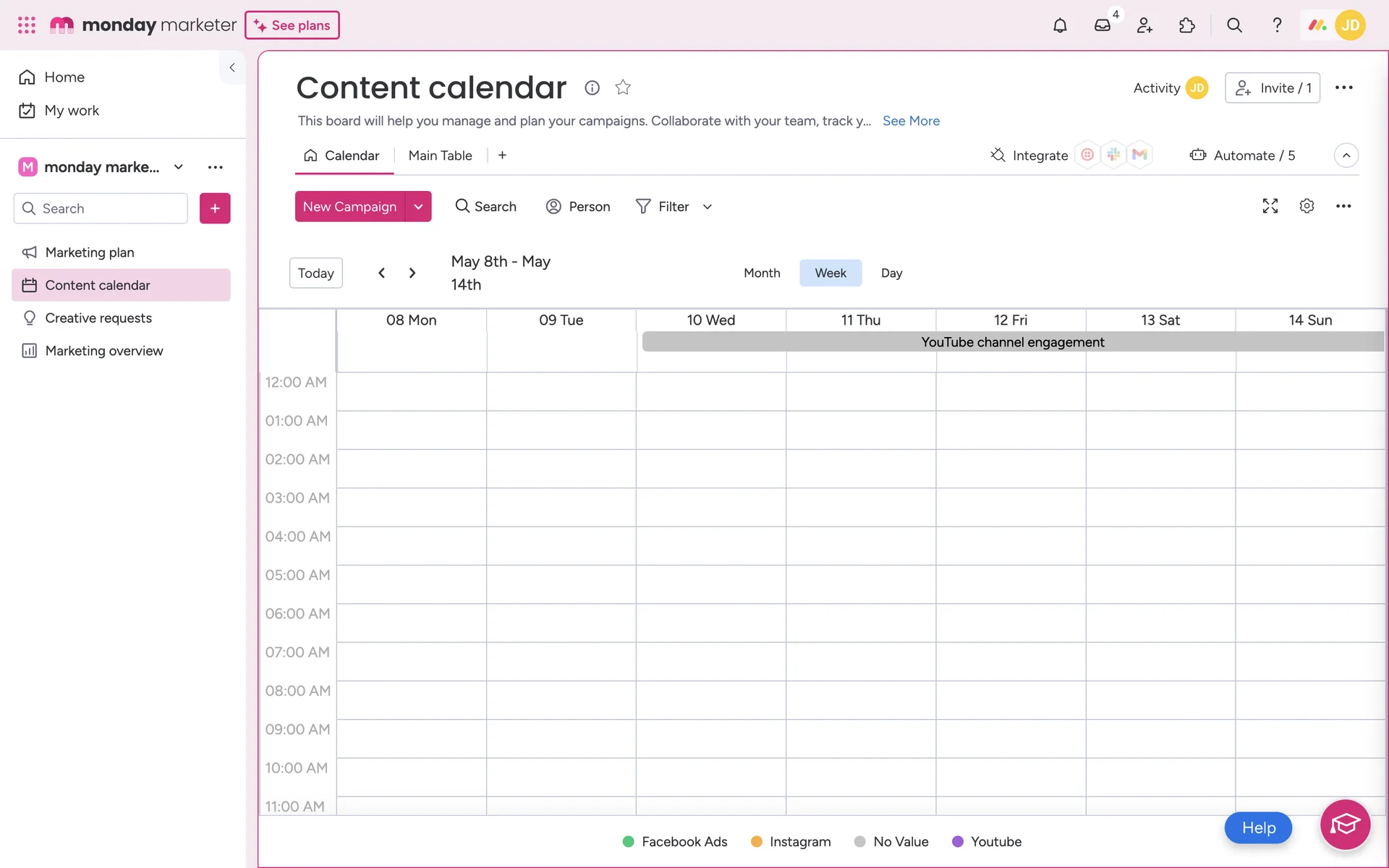This screenshot has width=1389, height=868.
Task: Star the Content calendar board
Action: [623, 88]
